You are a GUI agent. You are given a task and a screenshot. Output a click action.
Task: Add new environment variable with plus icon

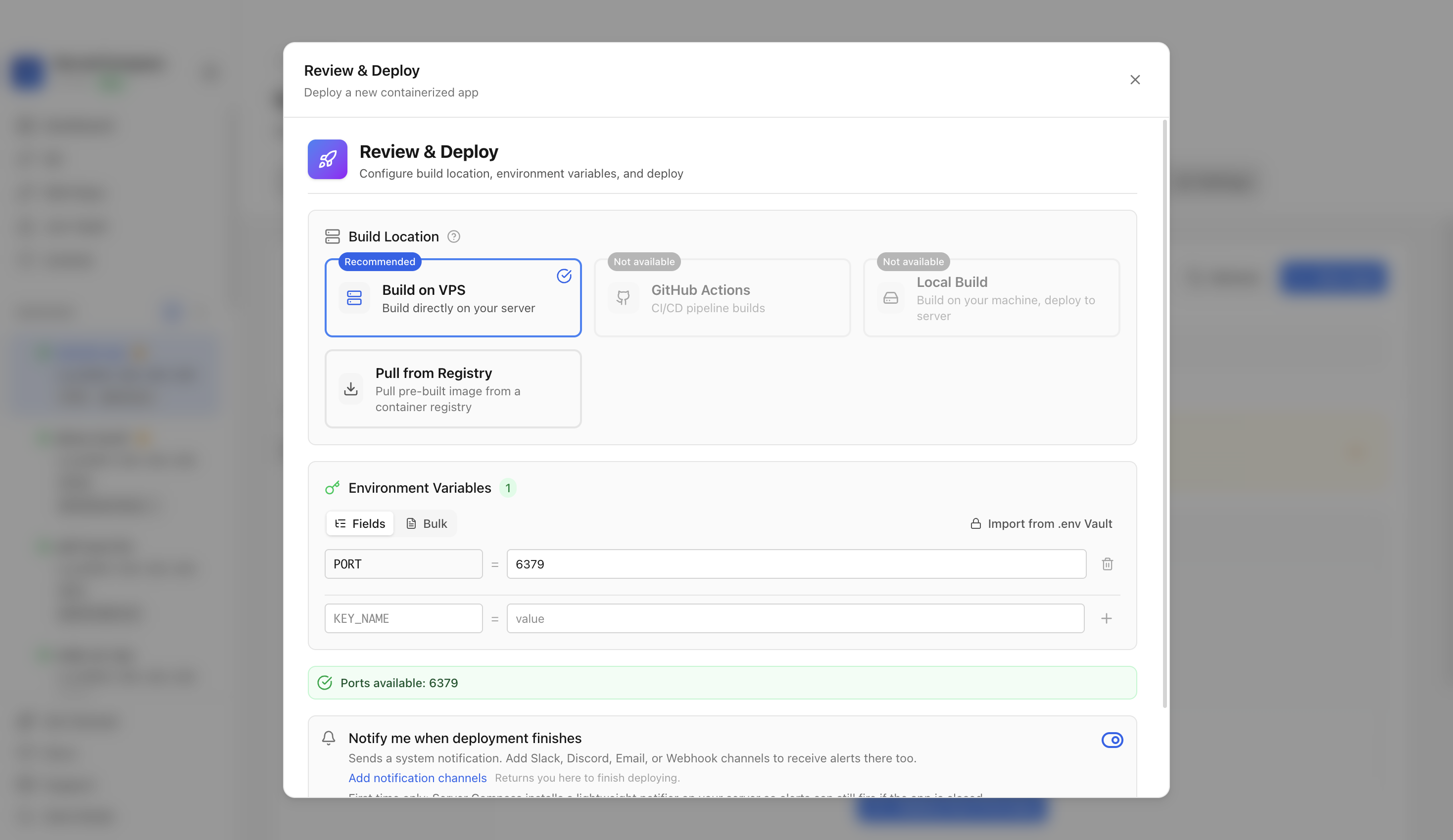pos(1106,618)
